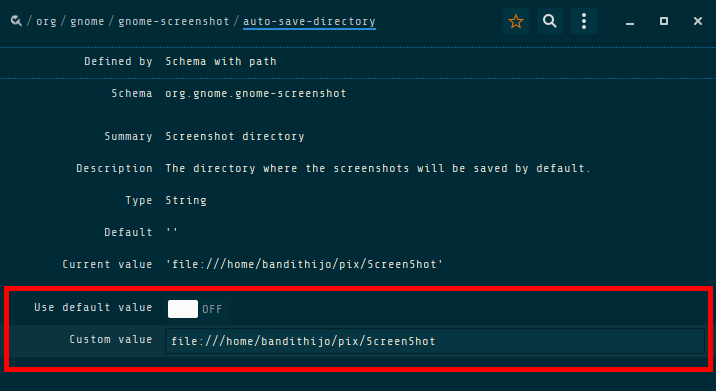
Task: Click the bookmark star icon
Action: click(x=516, y=21)
